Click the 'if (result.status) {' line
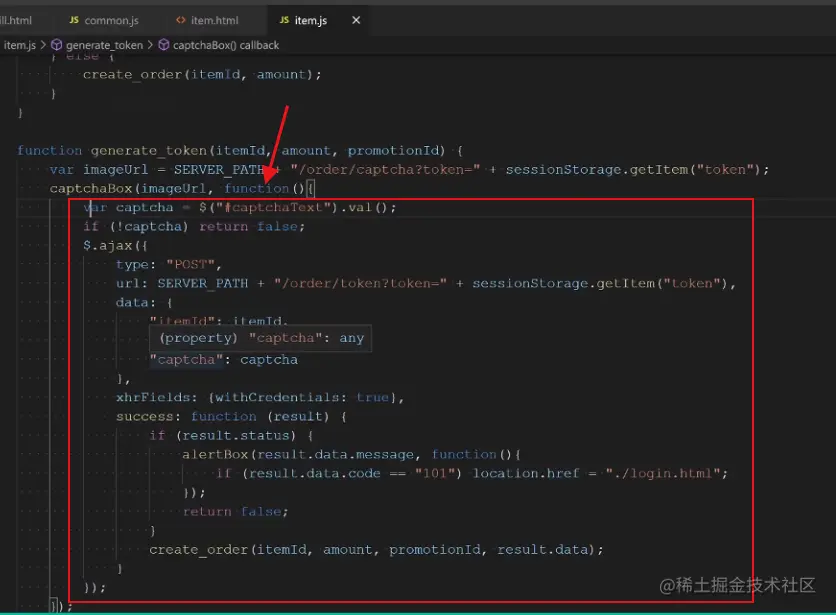 click(x=231, y=436)
